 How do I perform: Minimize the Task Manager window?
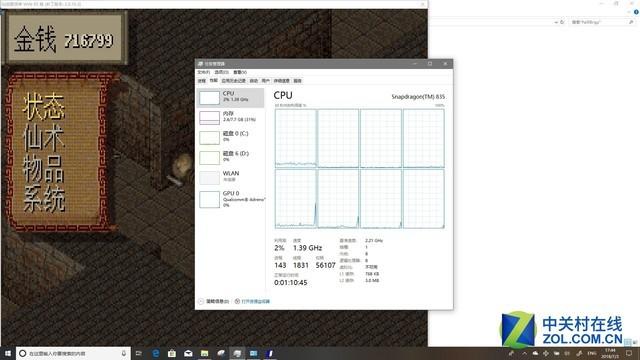coord(415,64)
